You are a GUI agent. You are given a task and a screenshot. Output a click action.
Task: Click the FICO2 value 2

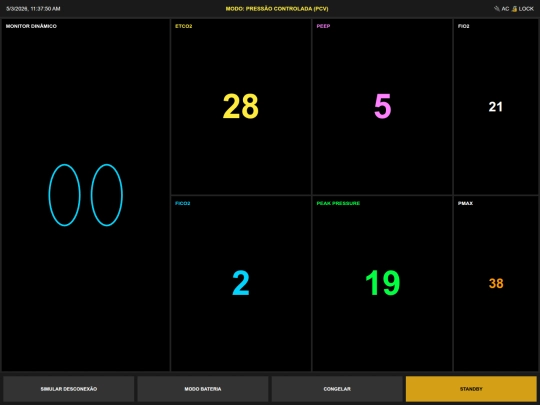pos(241,283)
